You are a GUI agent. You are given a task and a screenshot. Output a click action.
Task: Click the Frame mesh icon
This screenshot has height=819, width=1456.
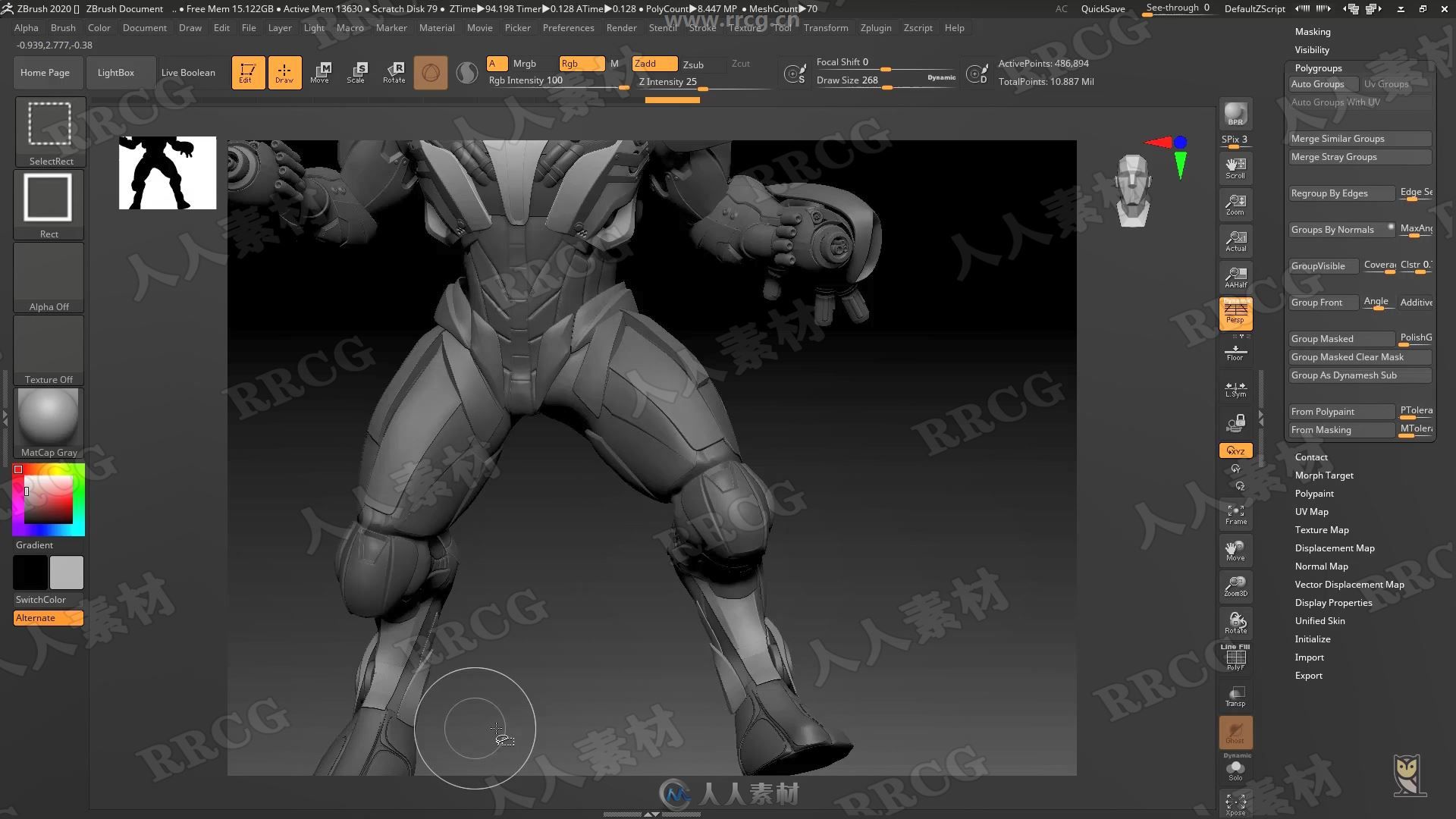(1235, 514)
